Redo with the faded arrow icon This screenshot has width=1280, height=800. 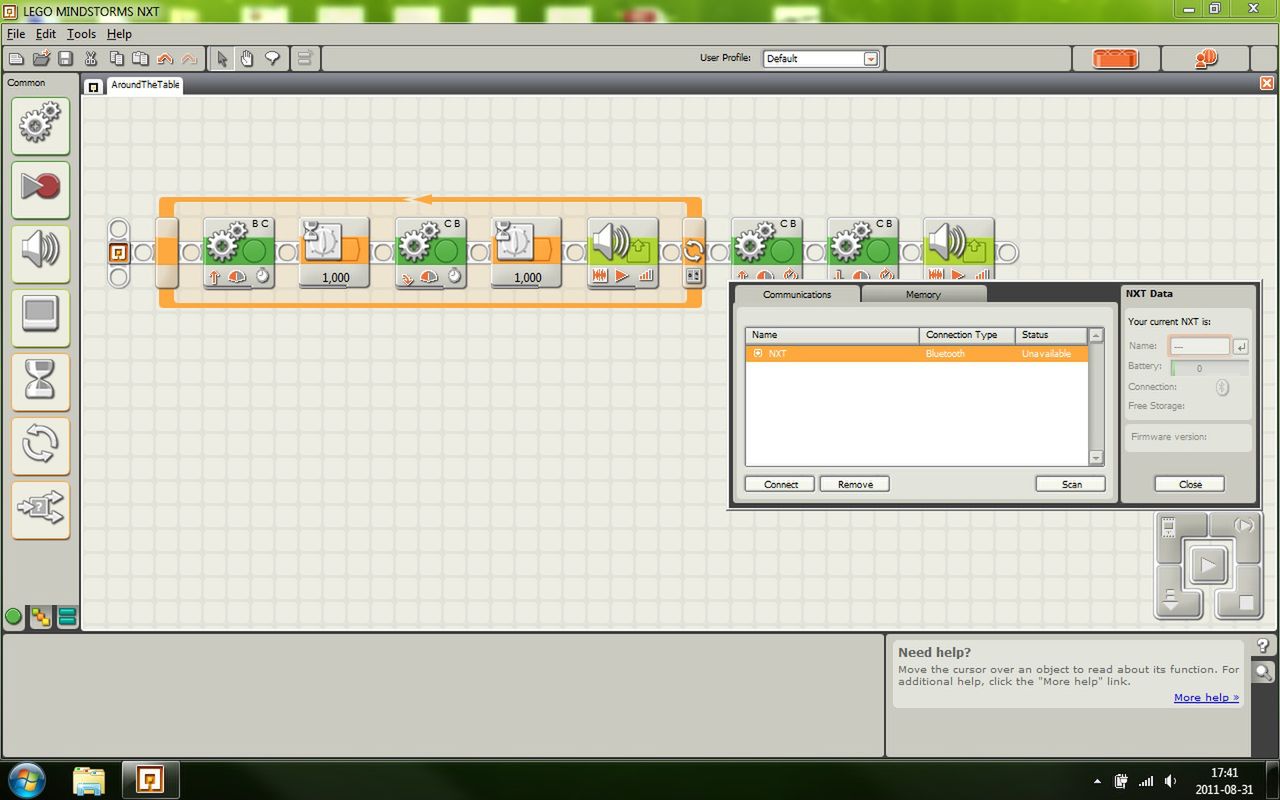190,59
